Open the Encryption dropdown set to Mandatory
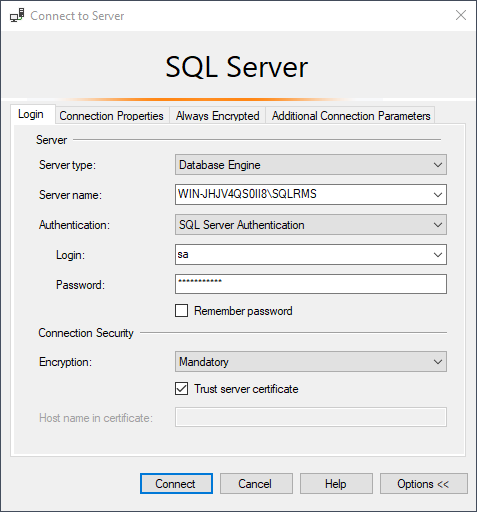 point(311,362)
